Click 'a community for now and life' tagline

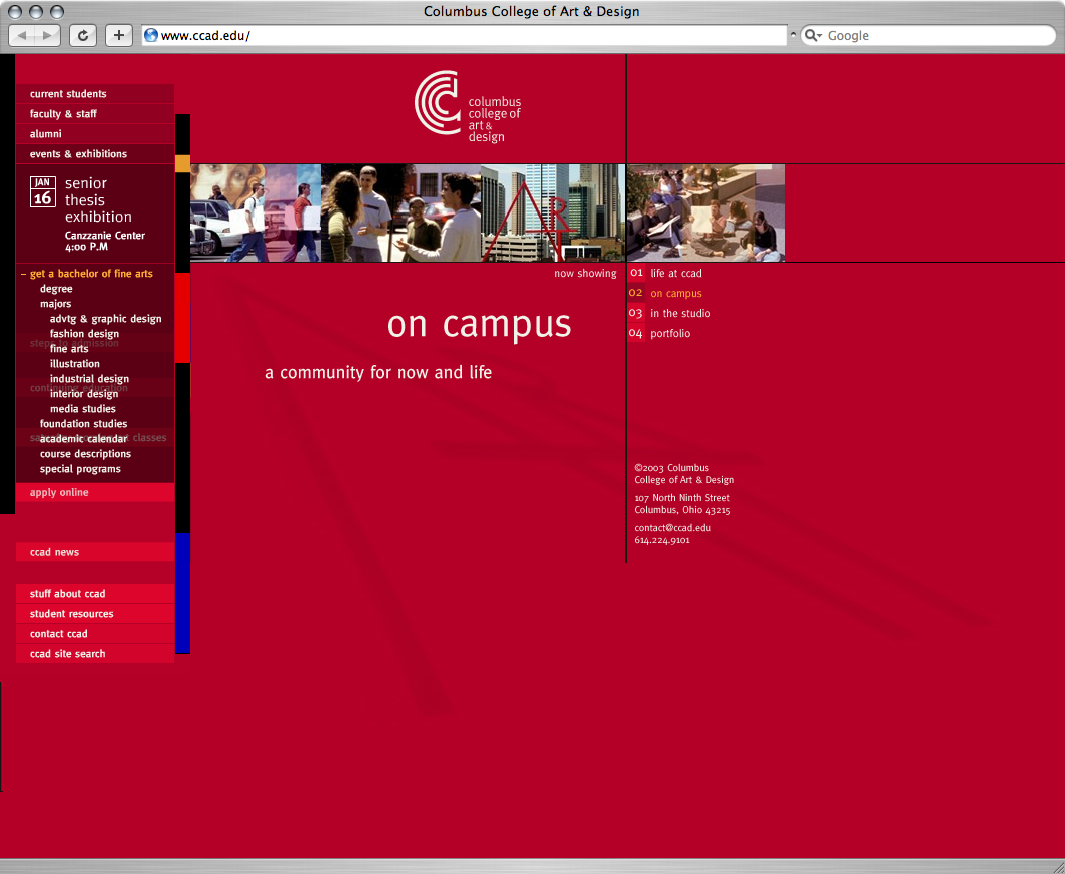[378, 373]
